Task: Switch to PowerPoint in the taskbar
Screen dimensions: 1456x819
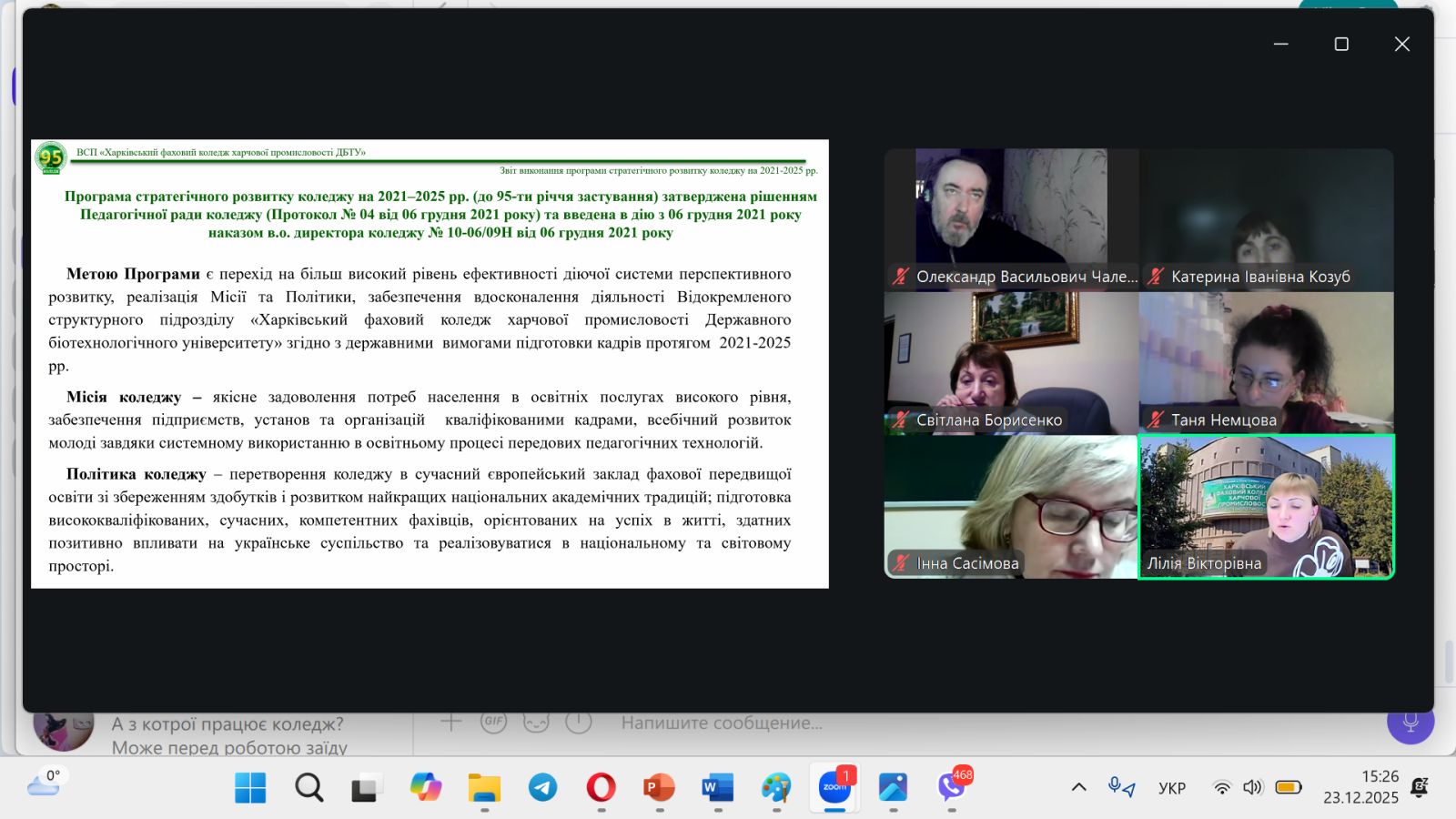Action: (659, 787)
